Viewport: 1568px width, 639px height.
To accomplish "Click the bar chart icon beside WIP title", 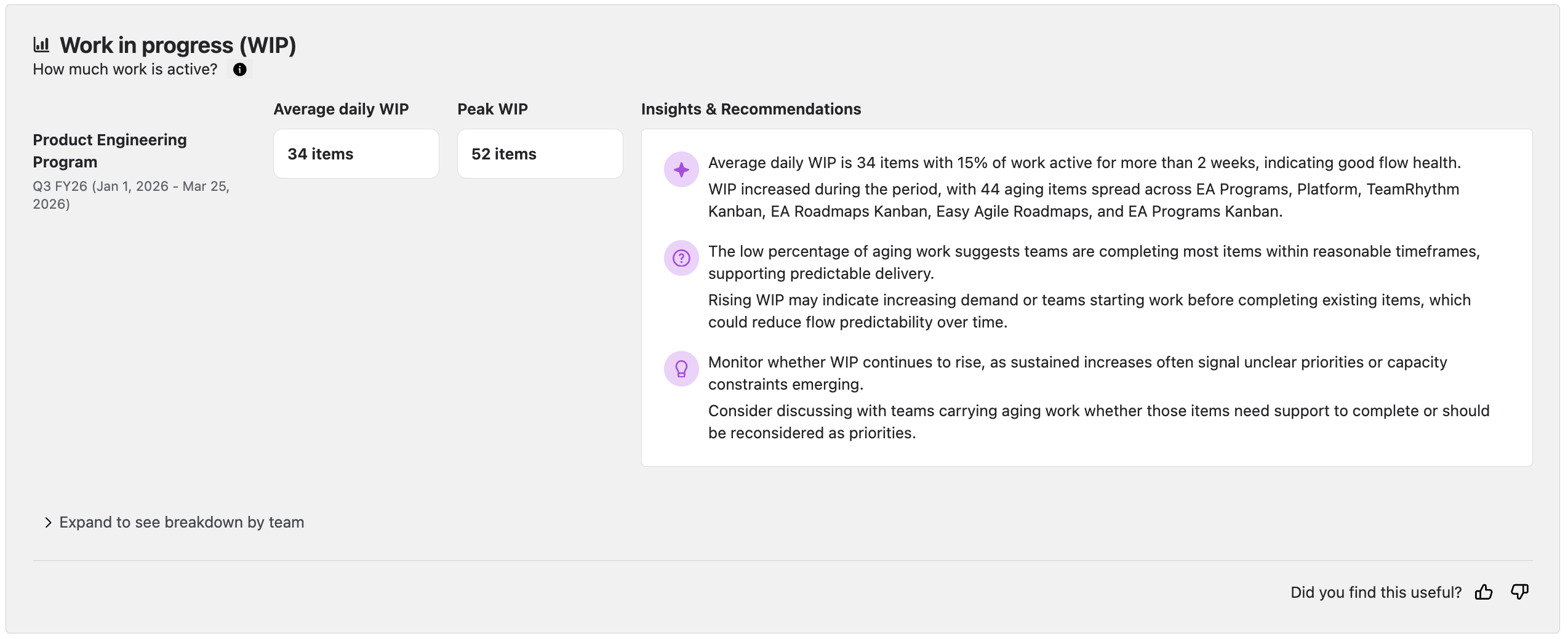I will [x=41, y=45].
